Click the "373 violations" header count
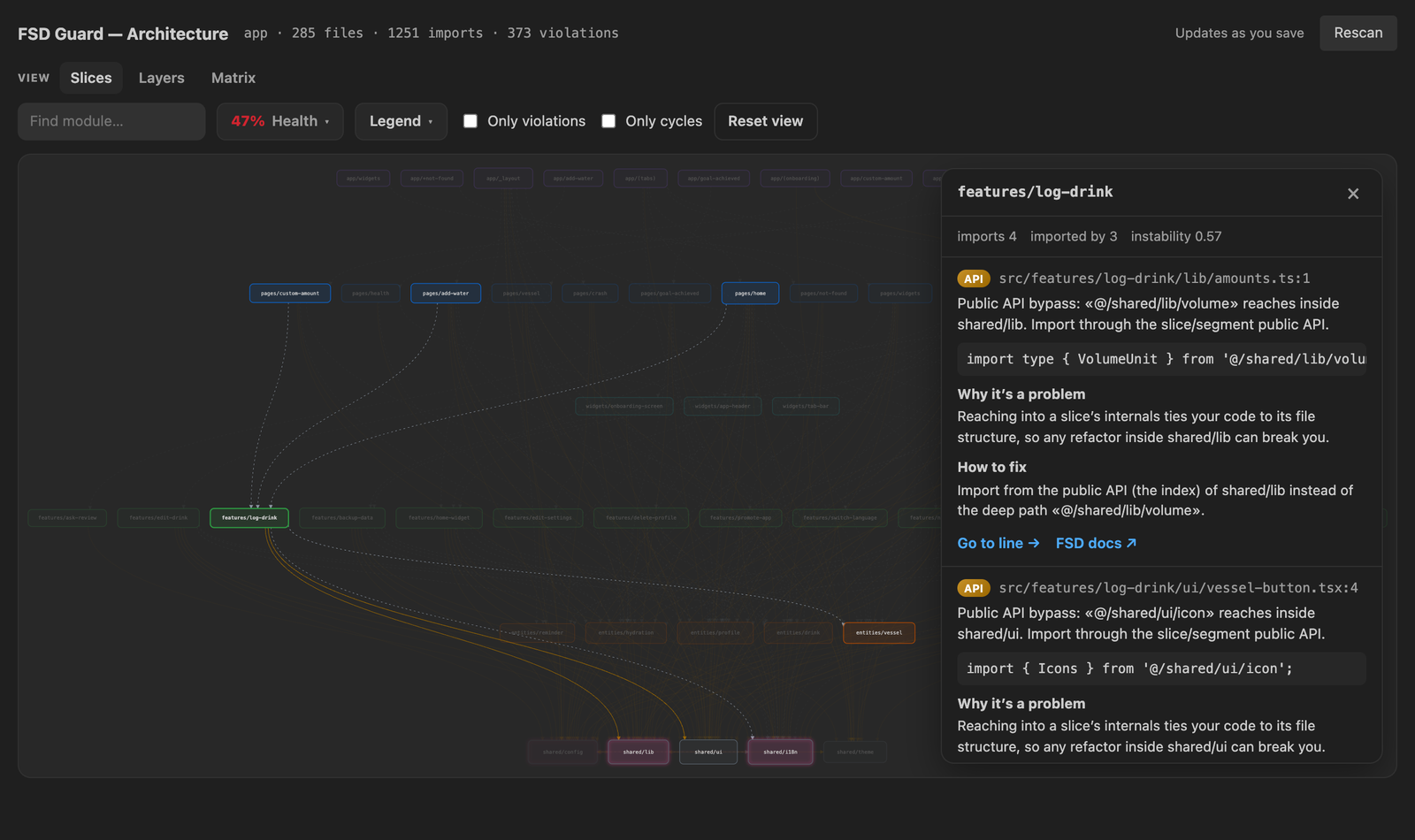 pos(562,33)
